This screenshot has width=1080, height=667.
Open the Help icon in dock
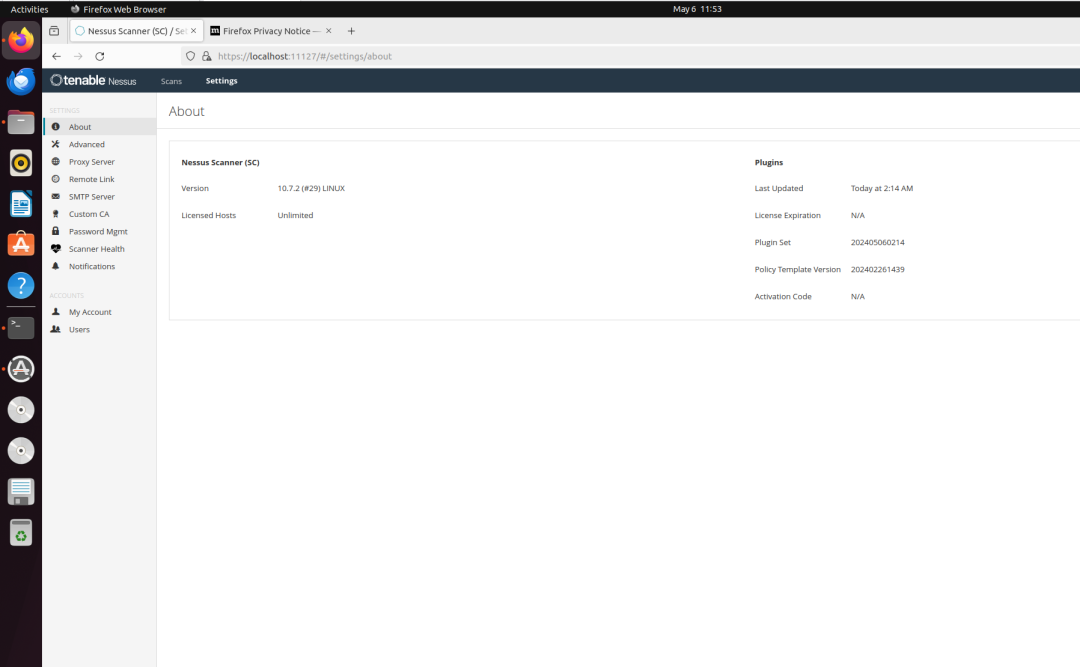21,285
